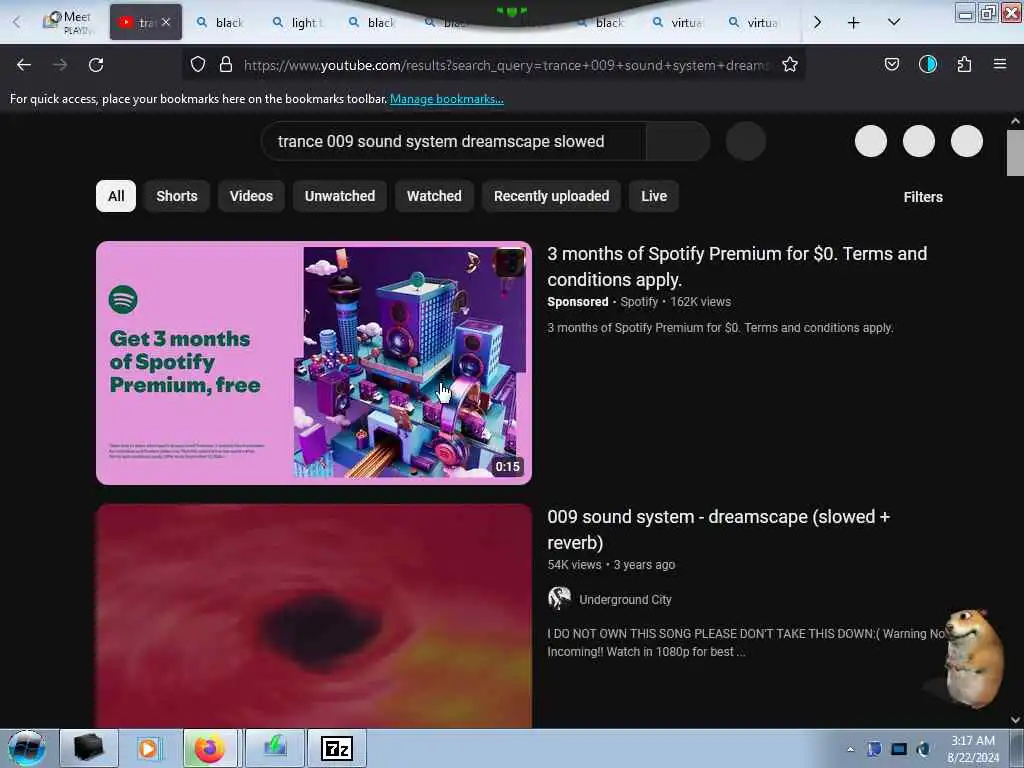Select the All filter chip
This screenshot has height=768, width=1024.
pyautogui.click(x=116, y=196)
